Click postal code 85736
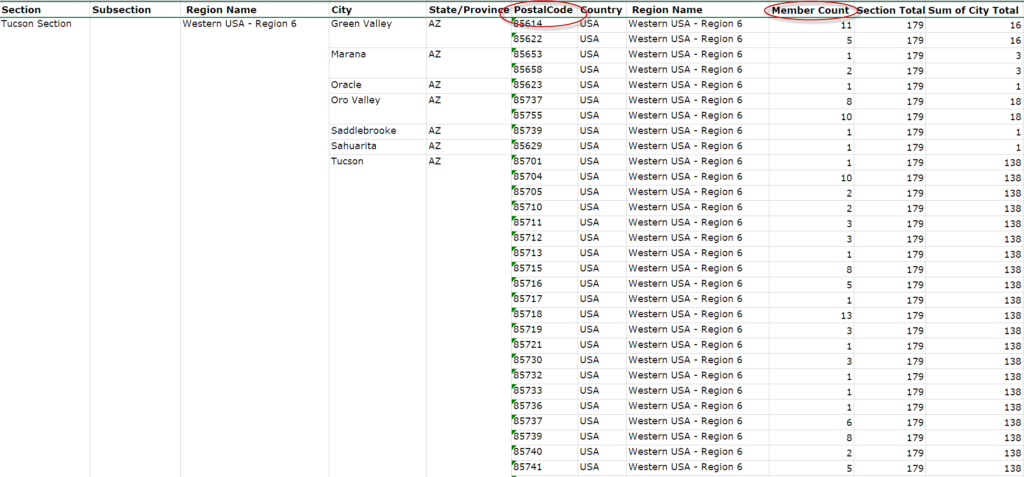The width and height of the screenshot is (1024, 477). [x=528, y=406]
